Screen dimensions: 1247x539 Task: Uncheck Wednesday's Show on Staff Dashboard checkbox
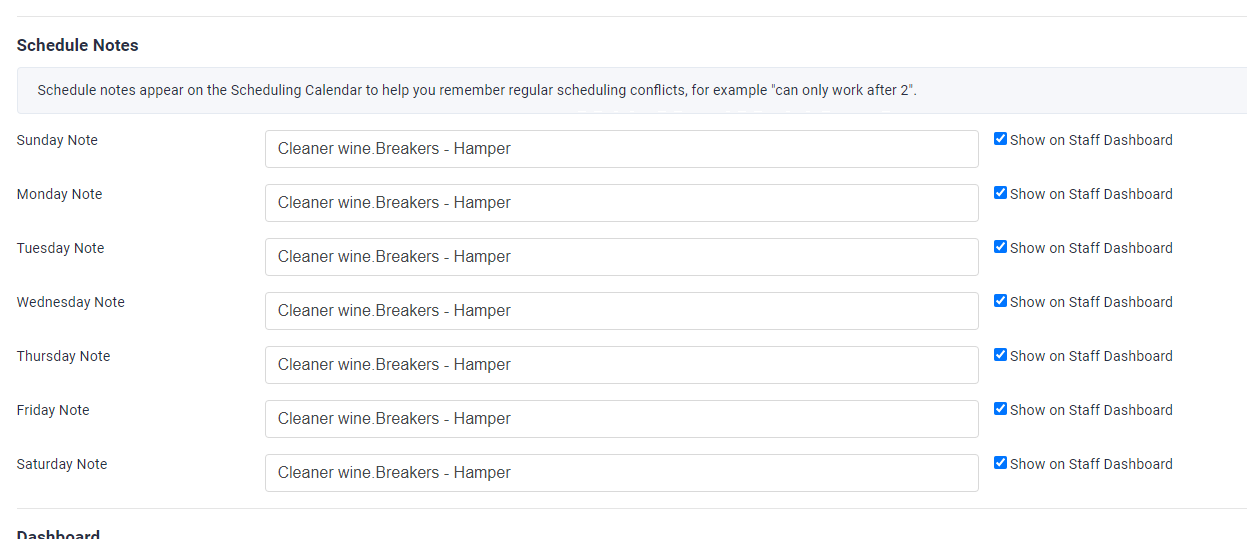click(1000, 301)
